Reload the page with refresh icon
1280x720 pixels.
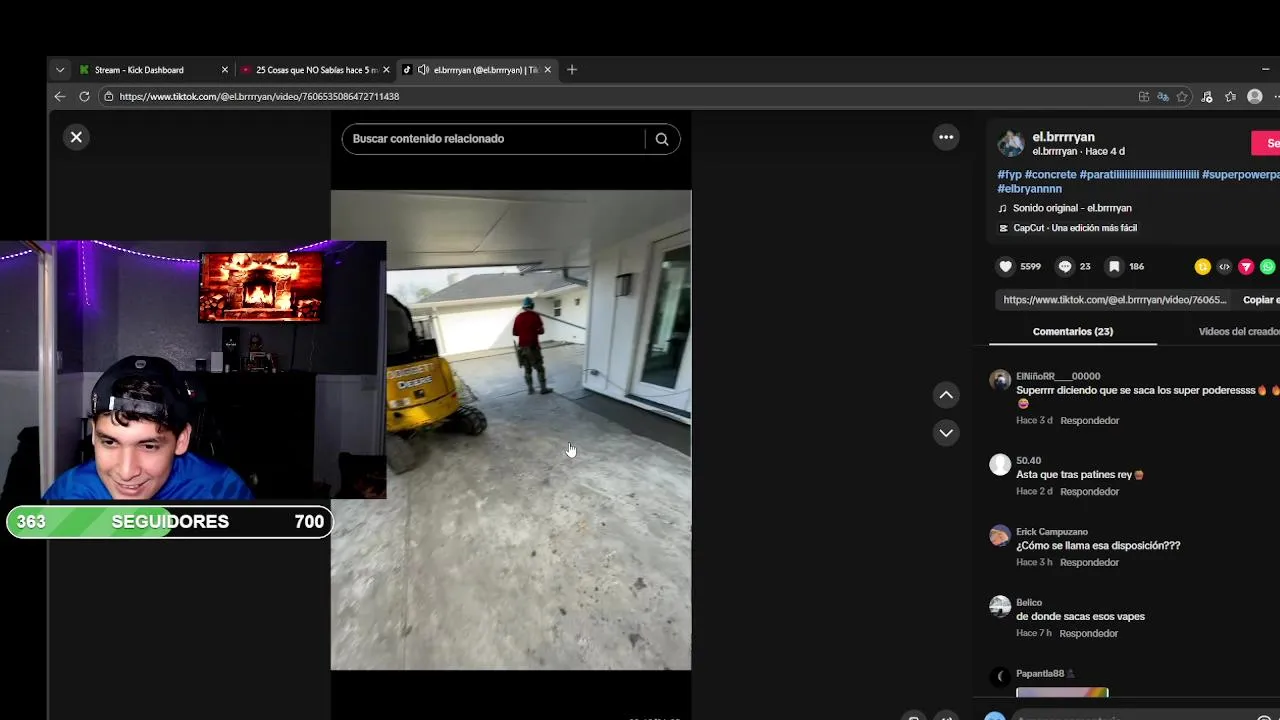pos(84,96)
